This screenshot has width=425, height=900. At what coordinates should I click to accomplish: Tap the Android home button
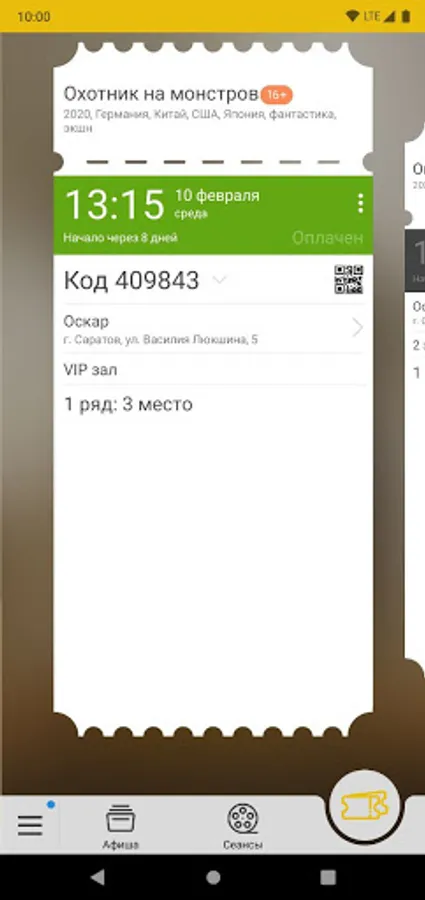coord(213,876)
